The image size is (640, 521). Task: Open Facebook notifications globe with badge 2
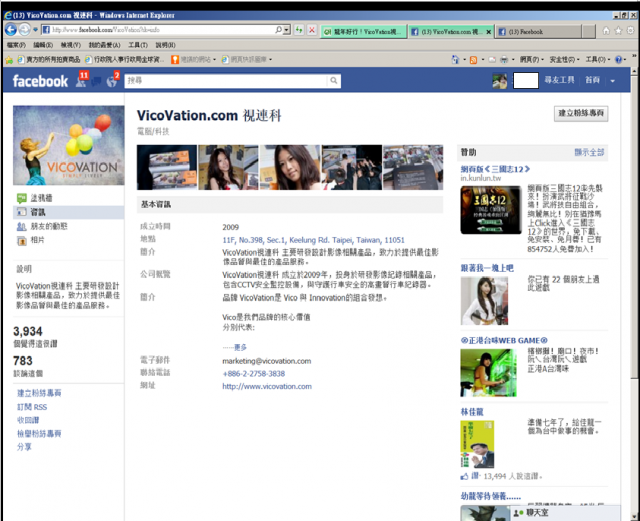point(111,82)
